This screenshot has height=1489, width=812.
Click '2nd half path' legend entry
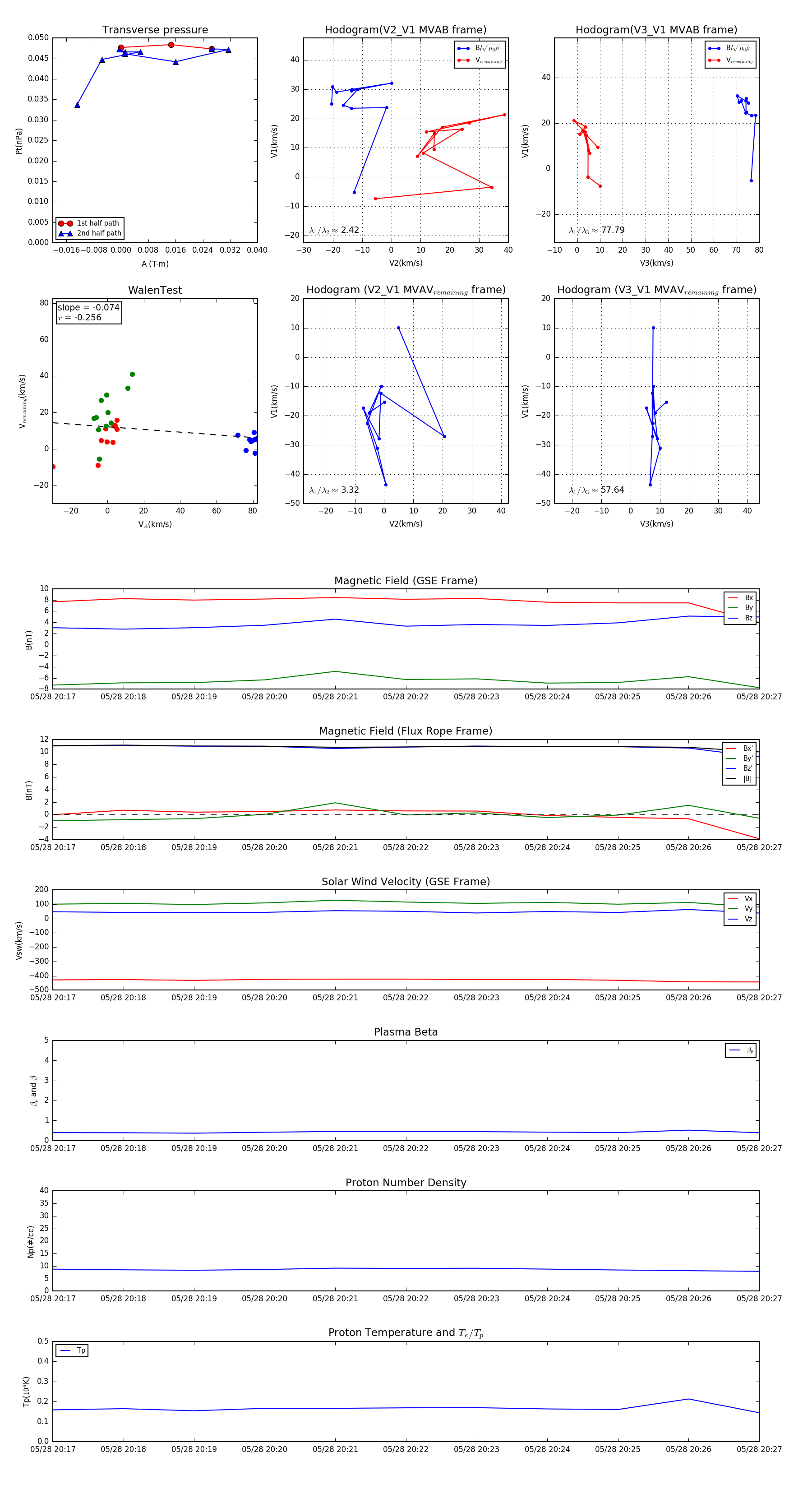pos(90,234)
